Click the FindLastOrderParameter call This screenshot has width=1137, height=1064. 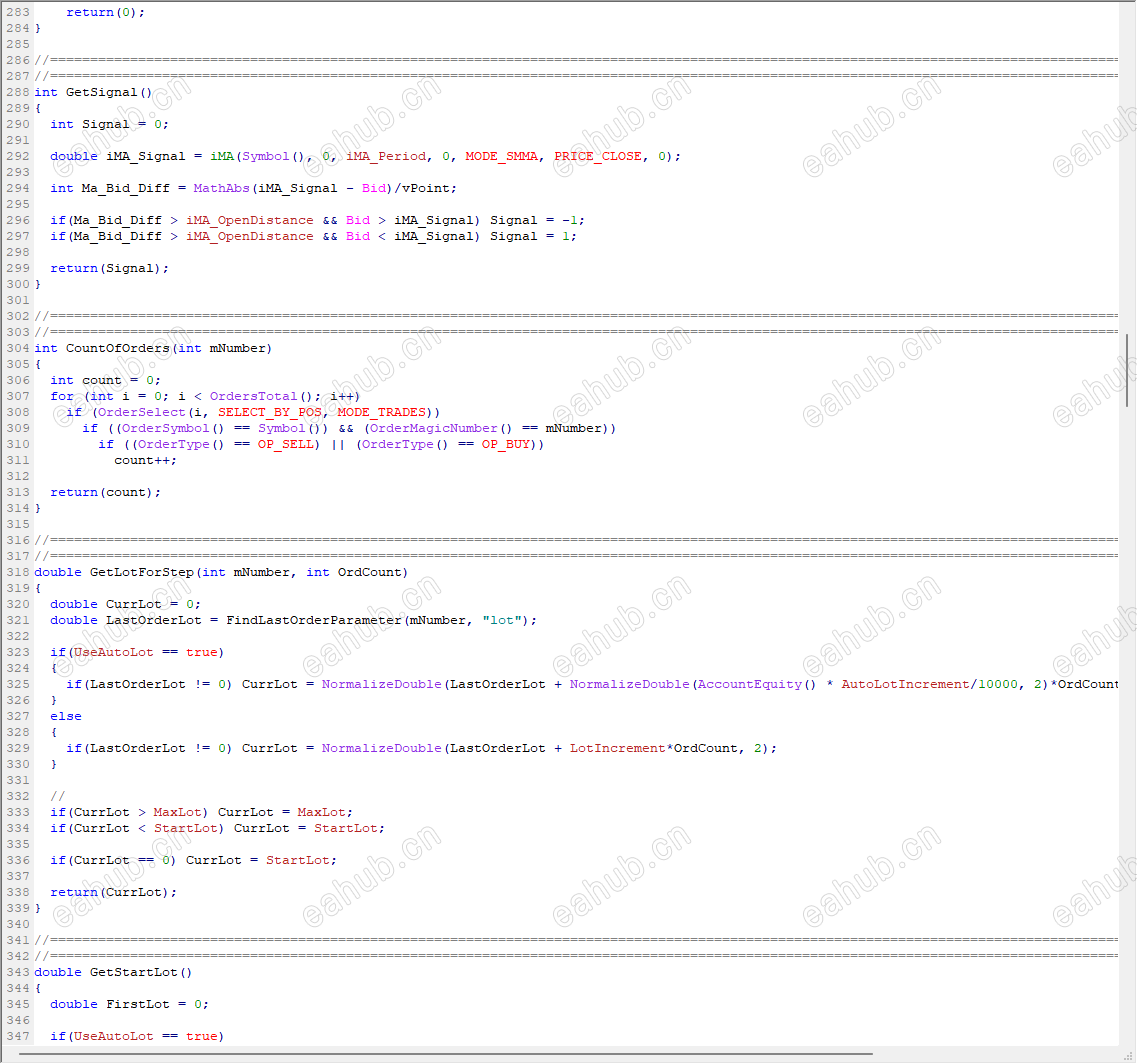[313, 620]
